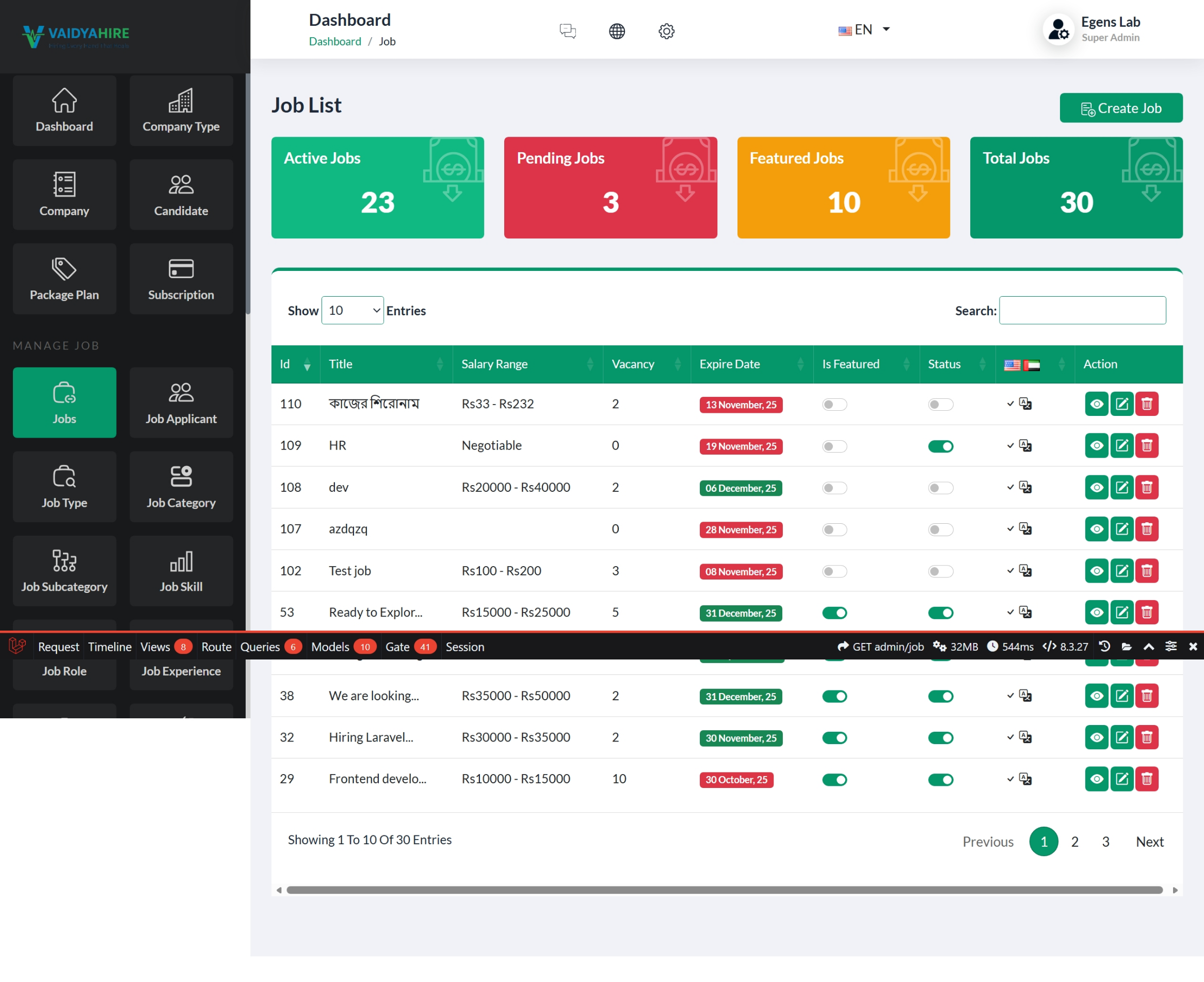Click the table horizontal scrollbar

[724, 890]
